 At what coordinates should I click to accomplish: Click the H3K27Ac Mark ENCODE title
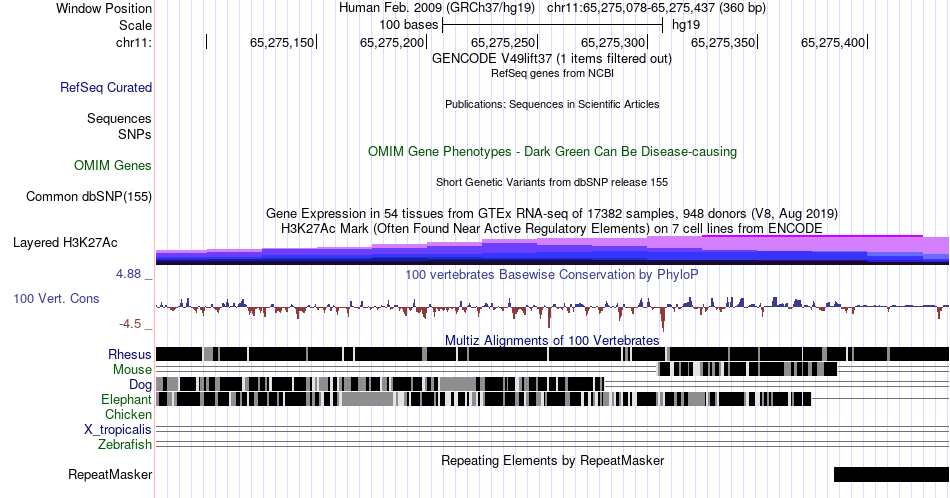552,228
